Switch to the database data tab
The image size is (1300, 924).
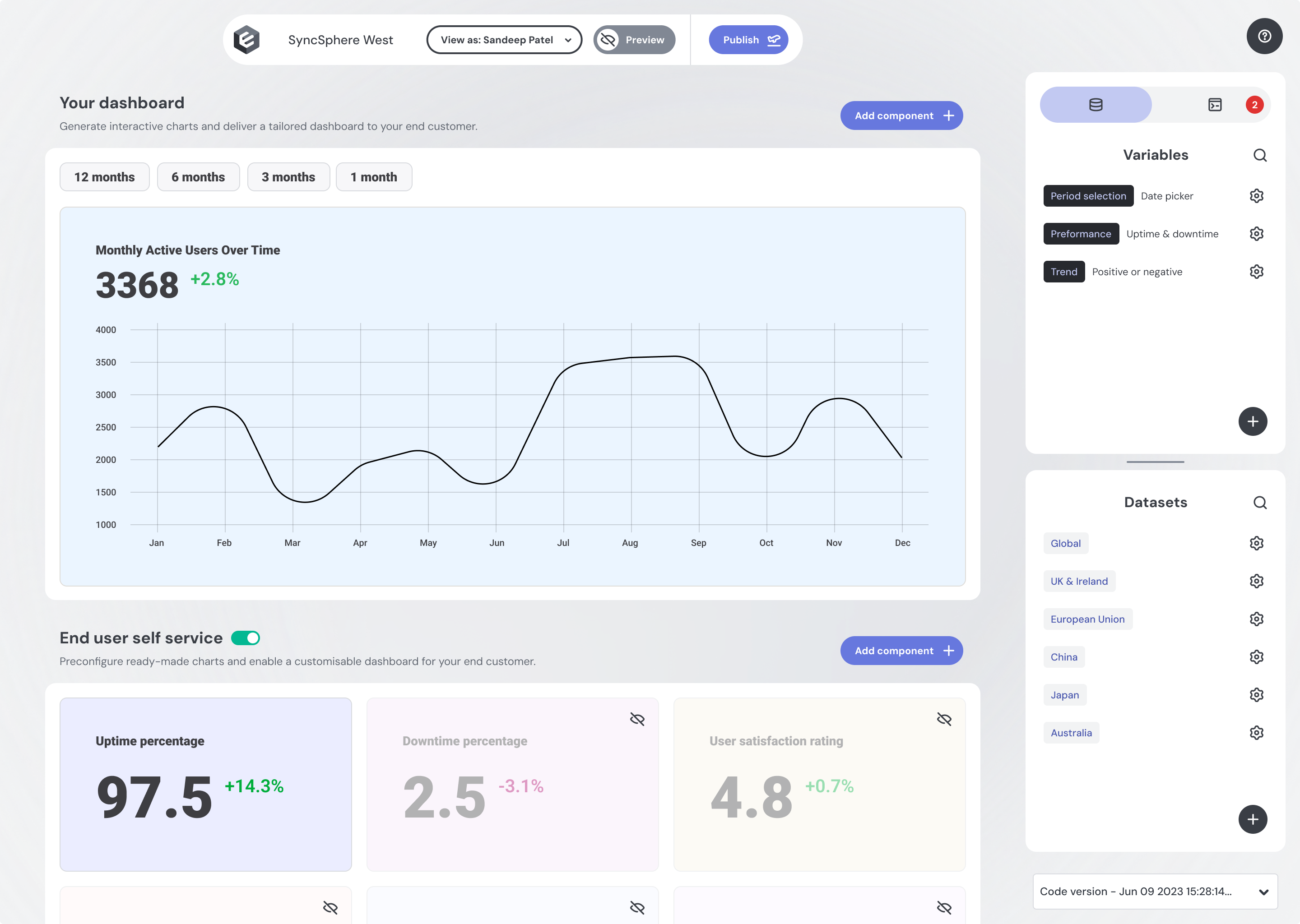pos(1096,105)
